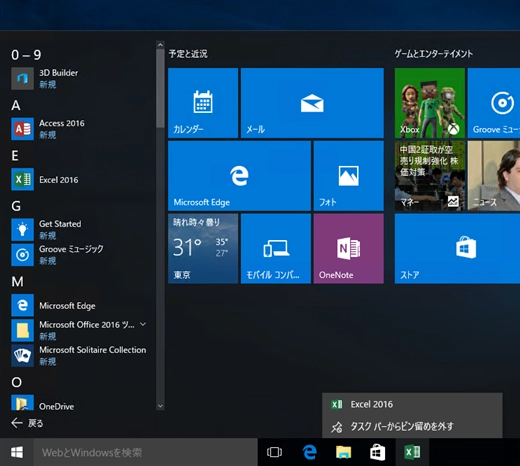Click scroll up arrow of app list
Viewport: 520px width, 466px height.
click(160, 45)
